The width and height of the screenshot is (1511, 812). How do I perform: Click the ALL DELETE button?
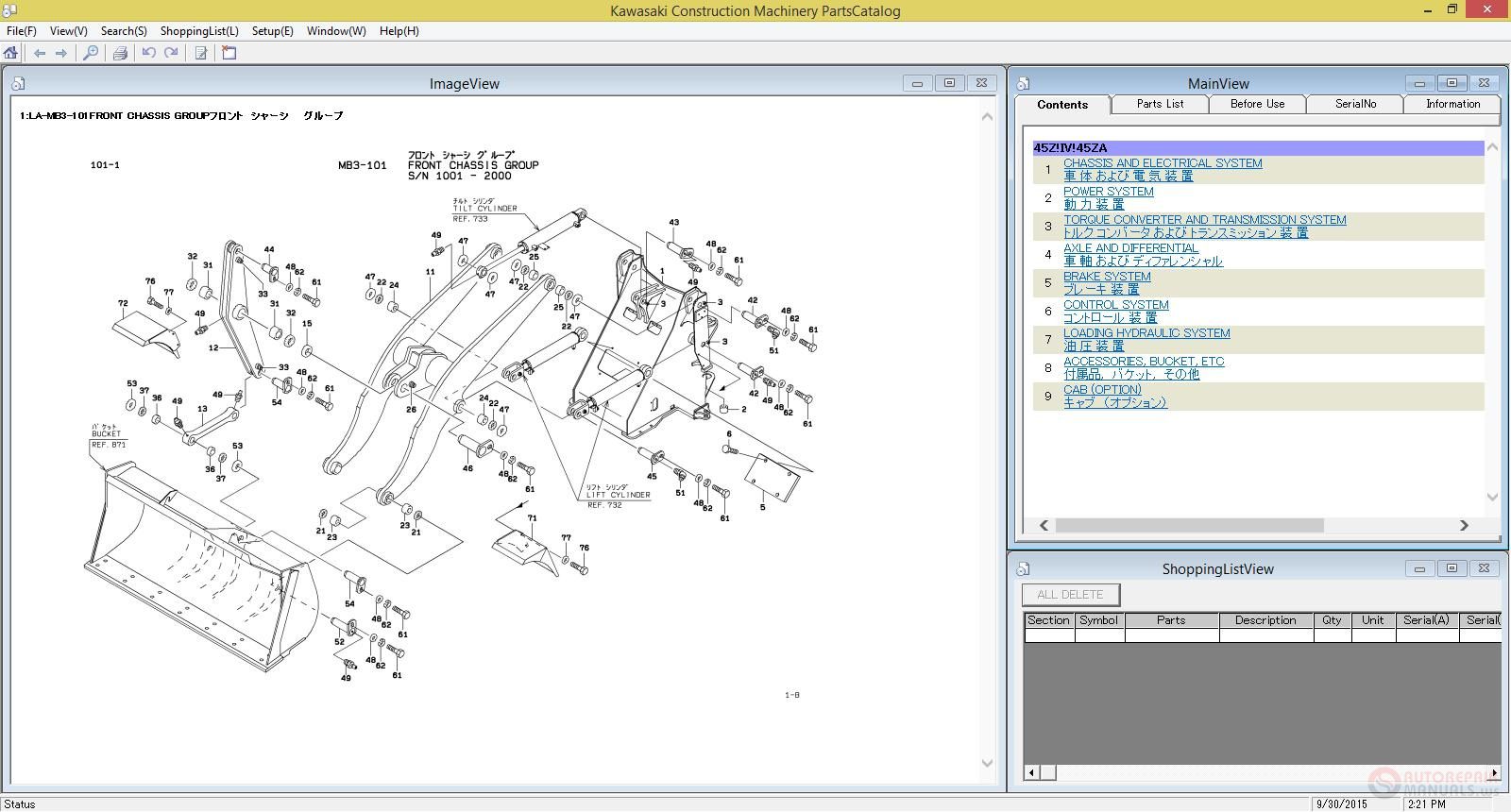1070,595
